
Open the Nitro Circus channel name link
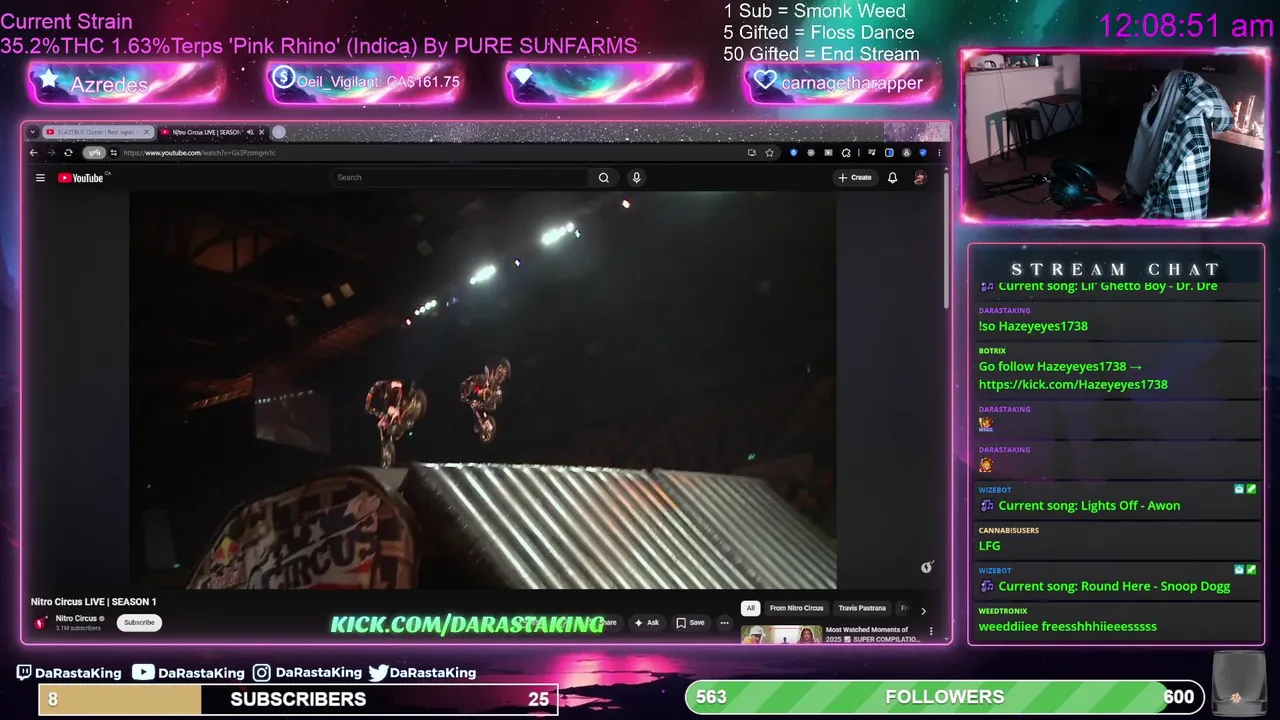pyautogui.click(x=76, y=618)
